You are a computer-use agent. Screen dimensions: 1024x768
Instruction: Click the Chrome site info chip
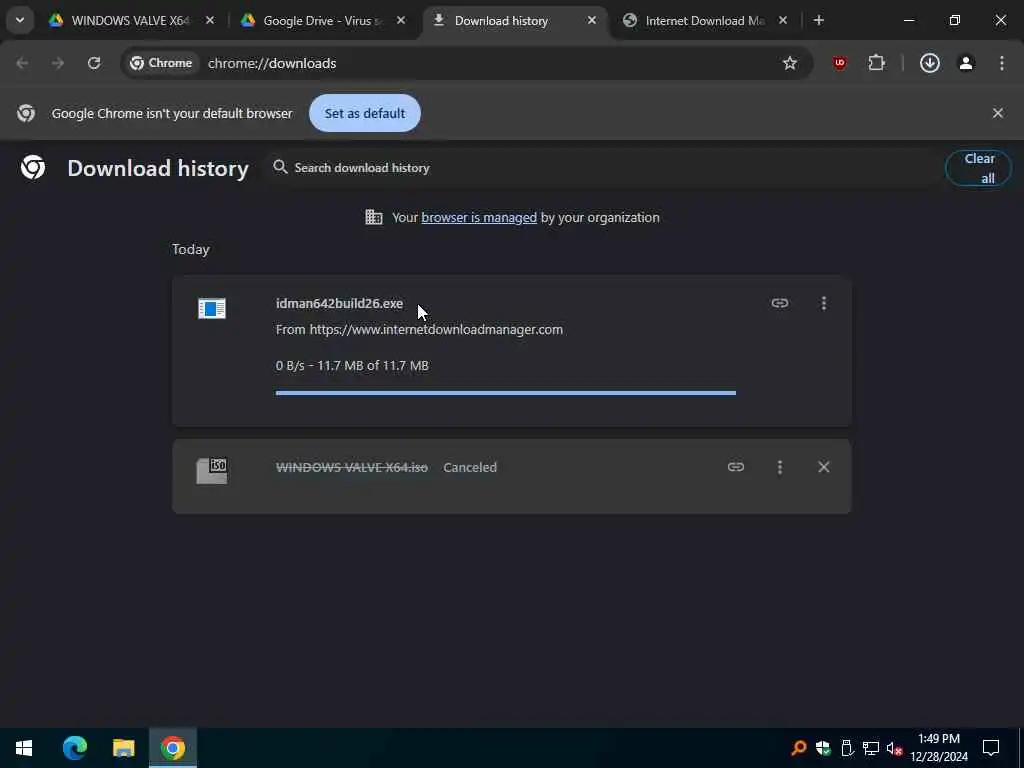point(161,63)
